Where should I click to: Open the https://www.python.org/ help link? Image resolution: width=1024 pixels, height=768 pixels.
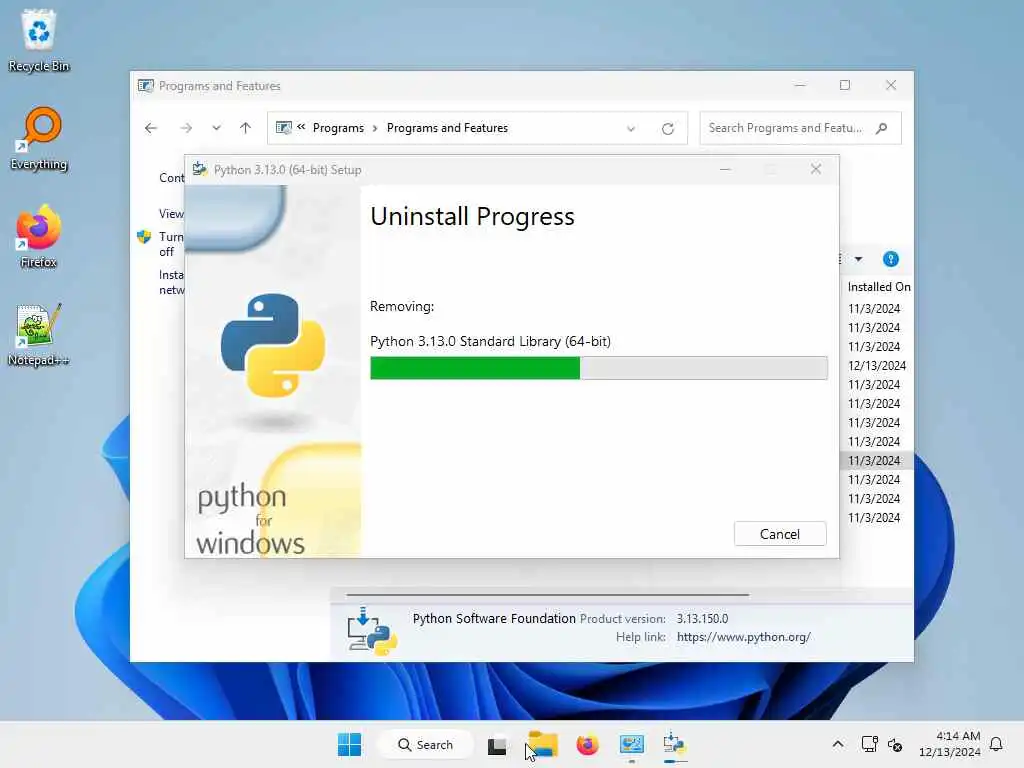pyautogui.click(x=743, y=637)
